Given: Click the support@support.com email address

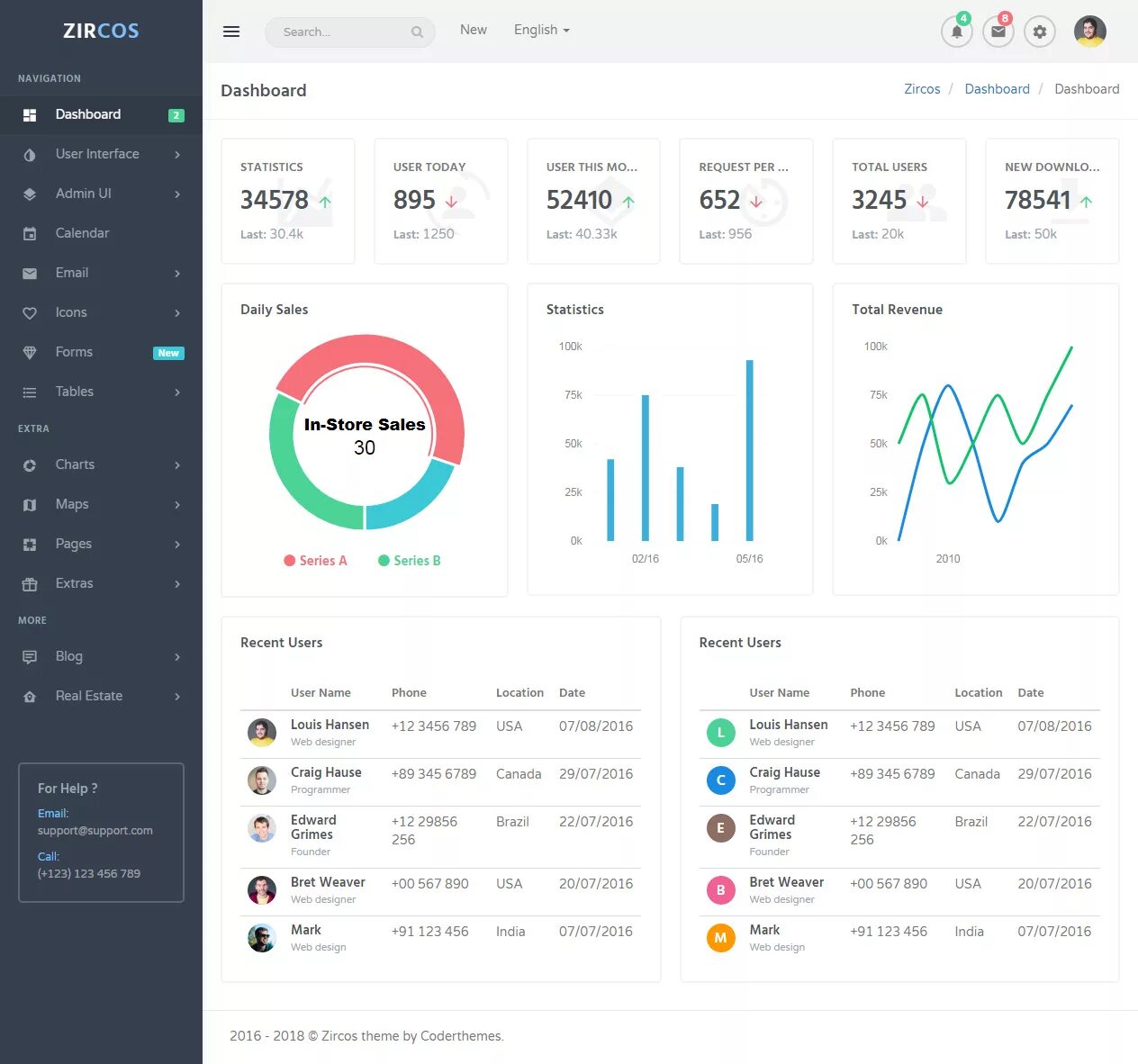Looking at the screenshot, I should (x=95, y=831).
